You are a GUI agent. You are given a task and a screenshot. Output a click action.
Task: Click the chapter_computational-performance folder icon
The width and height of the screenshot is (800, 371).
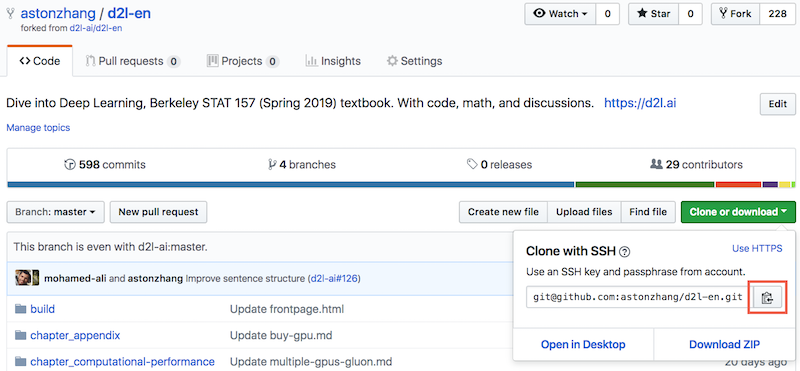(x=20, y=362)
